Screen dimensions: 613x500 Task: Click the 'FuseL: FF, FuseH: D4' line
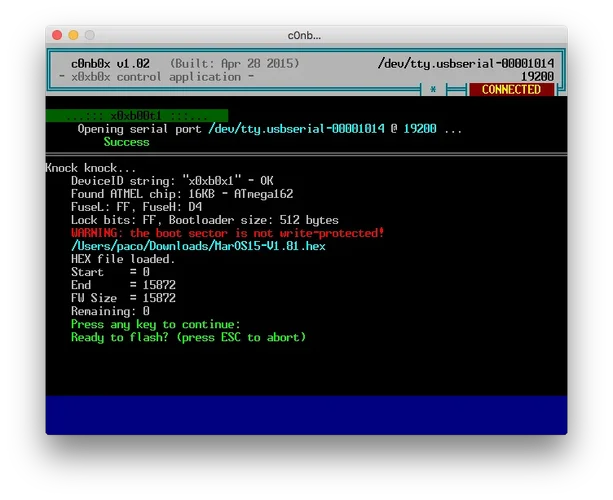pos(136,207)
